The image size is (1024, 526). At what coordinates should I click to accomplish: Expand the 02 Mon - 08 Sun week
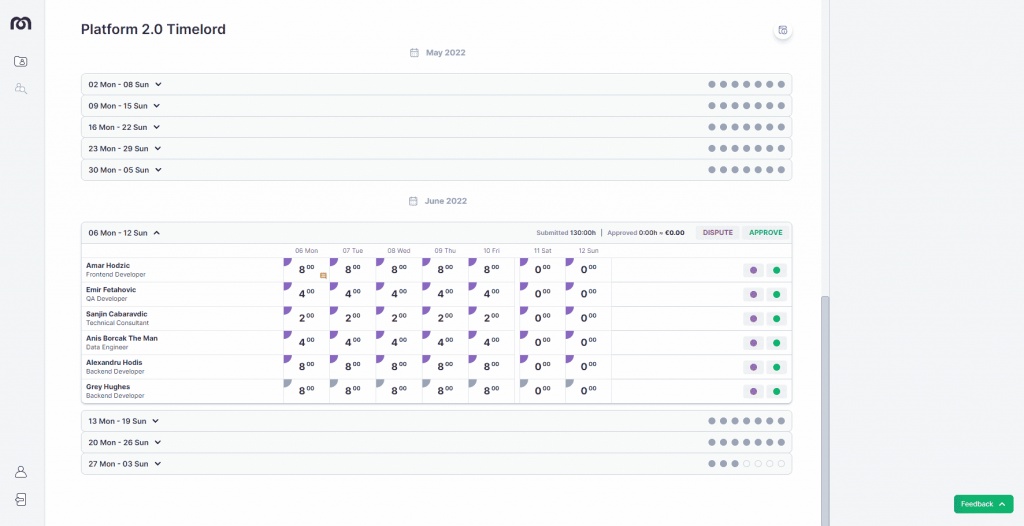pyautogui.click(x=436, y=84)
